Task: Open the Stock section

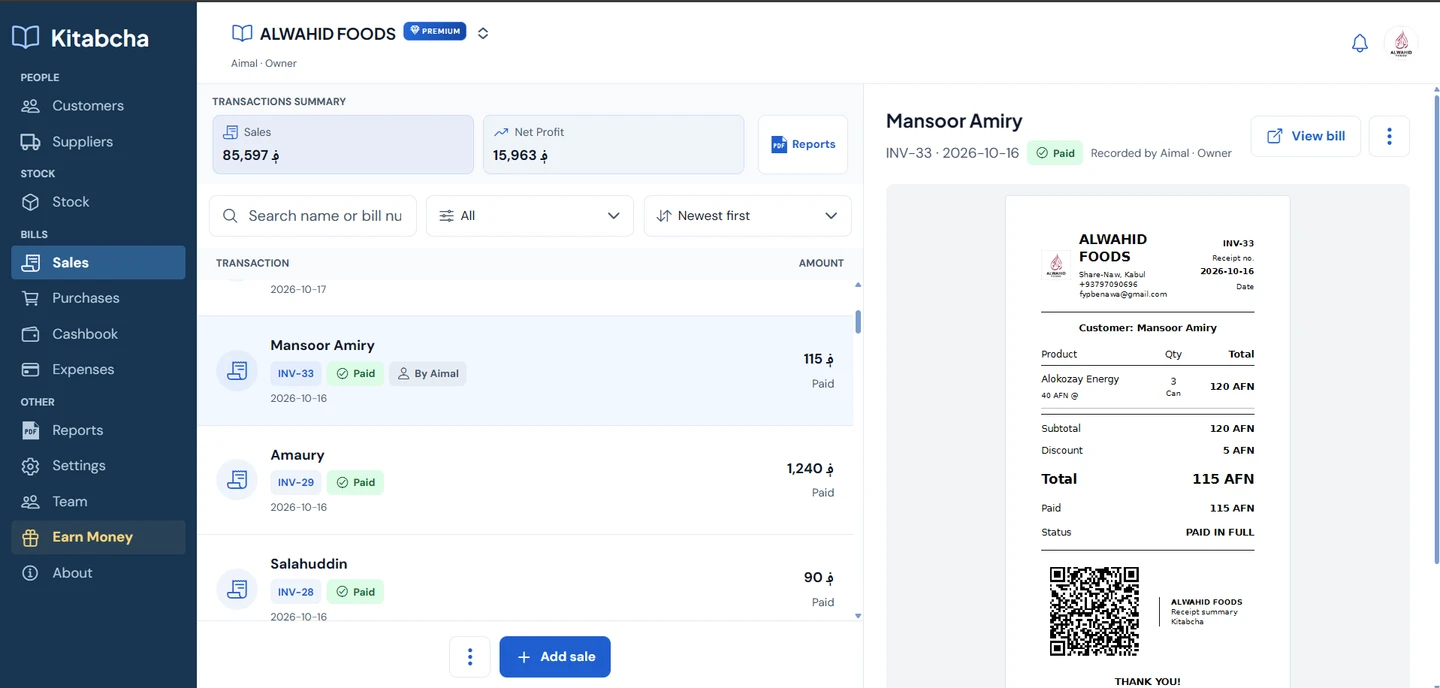Action: coord(98,202)
